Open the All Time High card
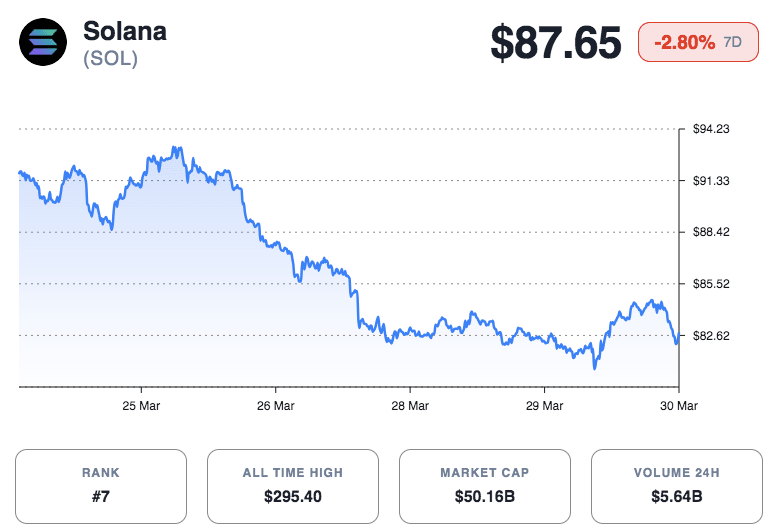Viewport: 782px width, 530px height. pos(293,486)
